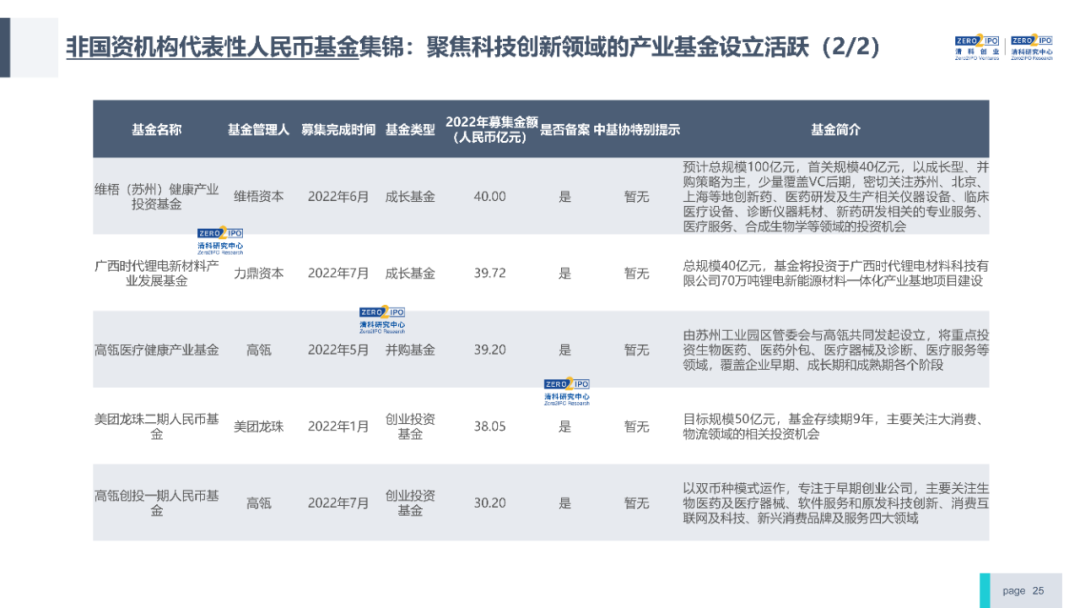Click the amount cell 30.20
Screen dimensions: 1080x608
pos(490,503)
